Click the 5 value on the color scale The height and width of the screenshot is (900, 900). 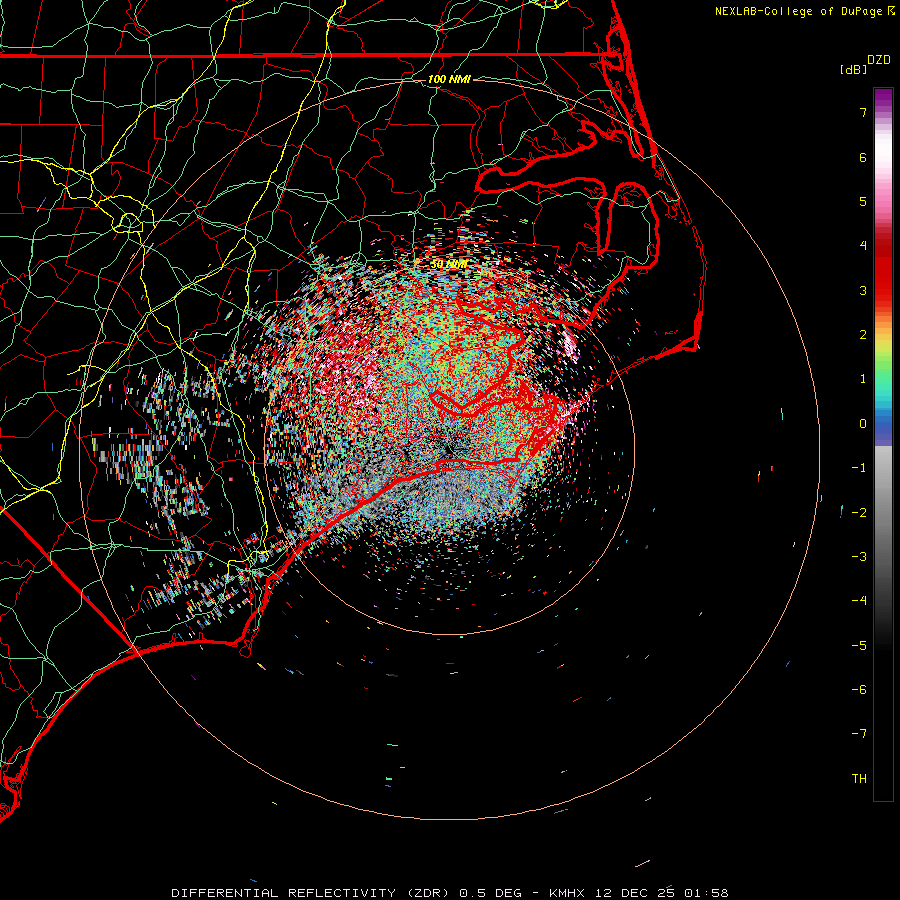click(x=863, y=201)
